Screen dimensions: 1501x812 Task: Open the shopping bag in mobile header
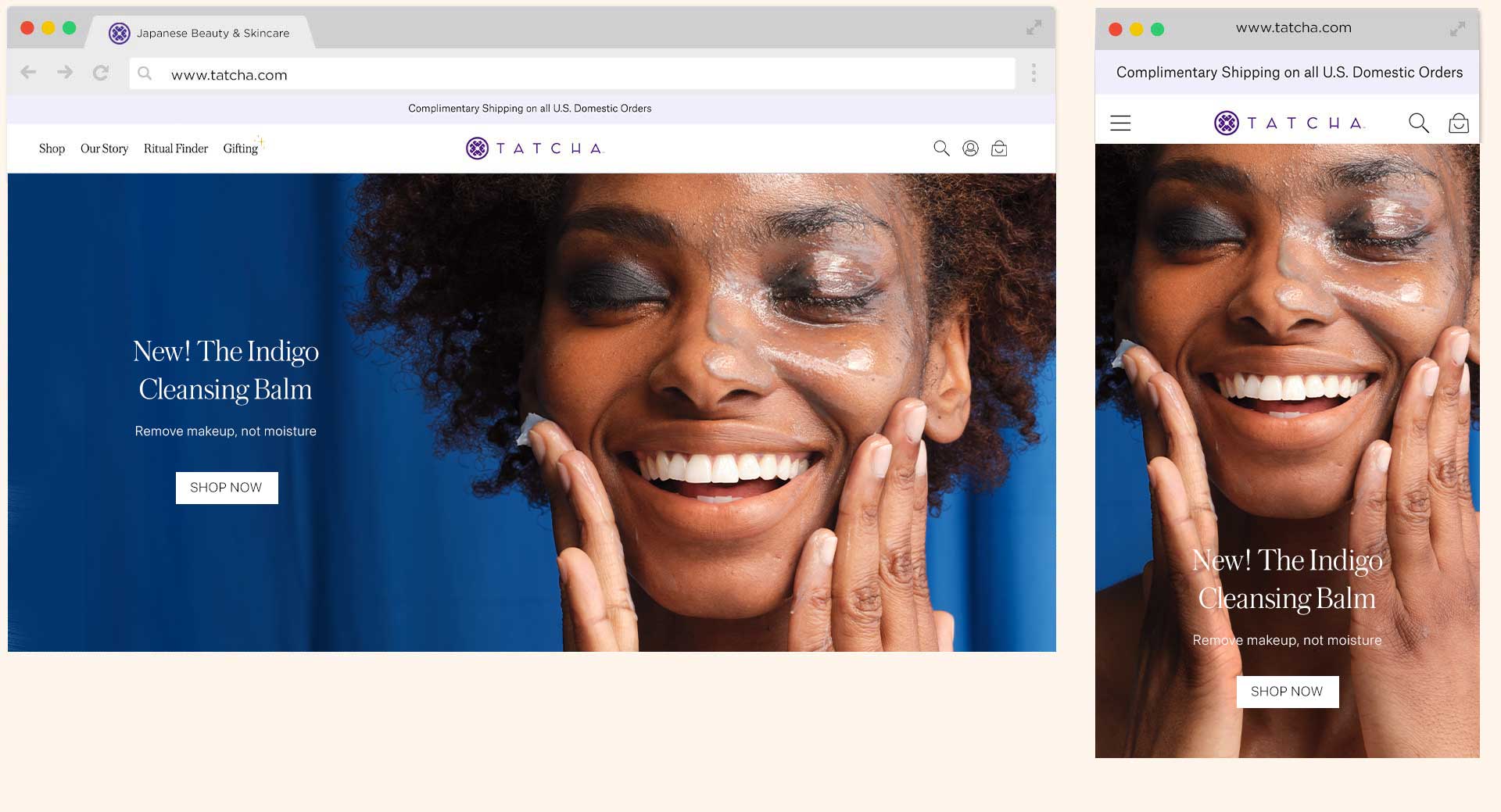pyautogui.click(x=1459, y=123)
